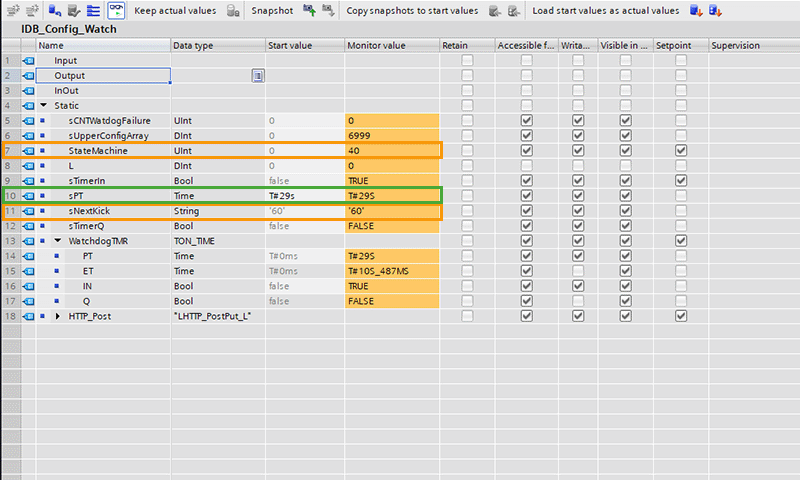Collapse the Static section

point(44,106)
